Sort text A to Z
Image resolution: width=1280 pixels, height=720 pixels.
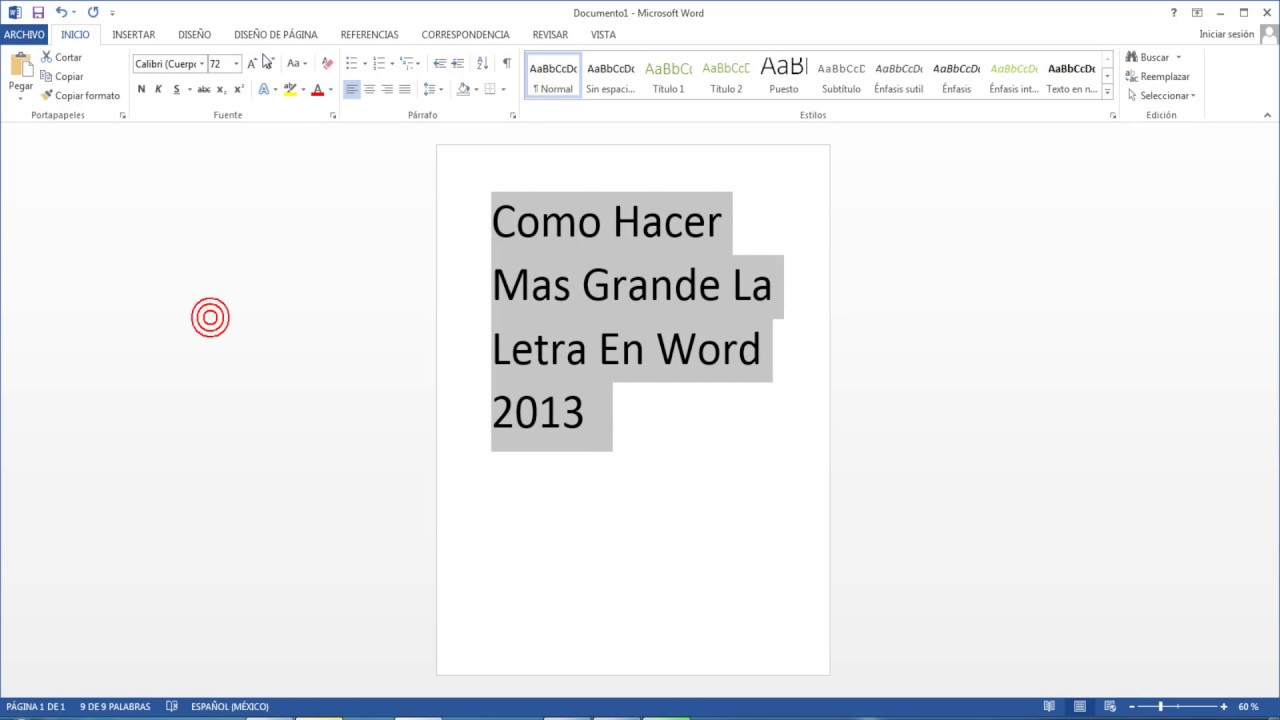(482, 63)
